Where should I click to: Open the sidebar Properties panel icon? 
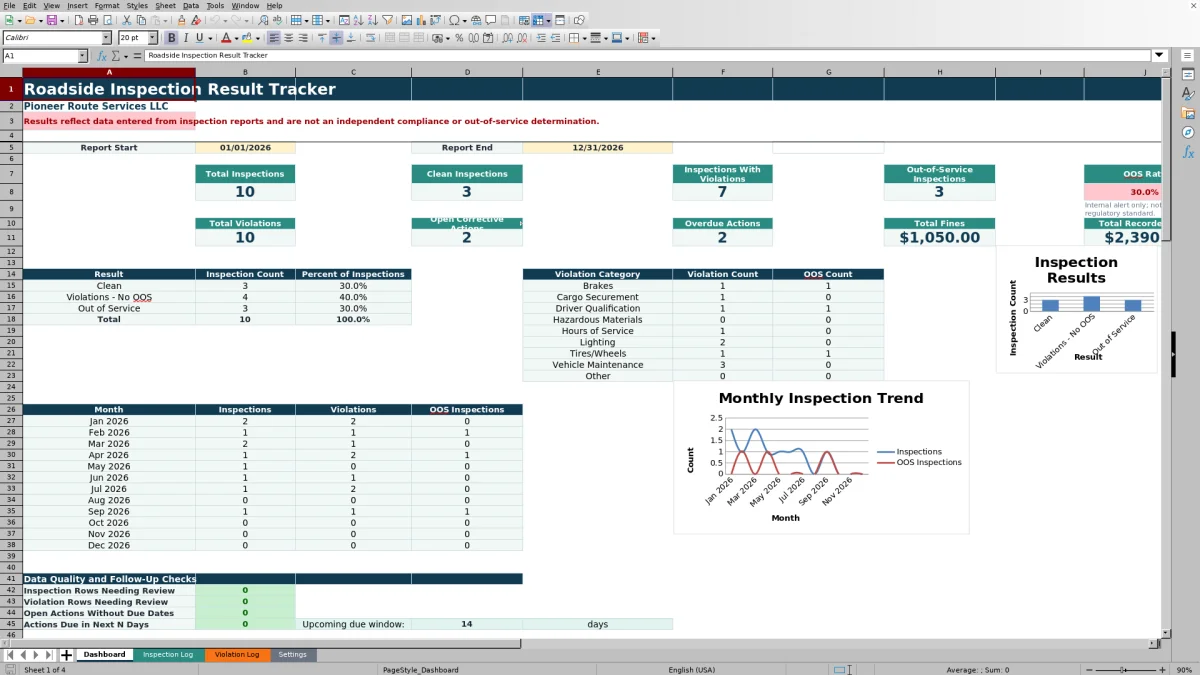[x=1188, y=74]
